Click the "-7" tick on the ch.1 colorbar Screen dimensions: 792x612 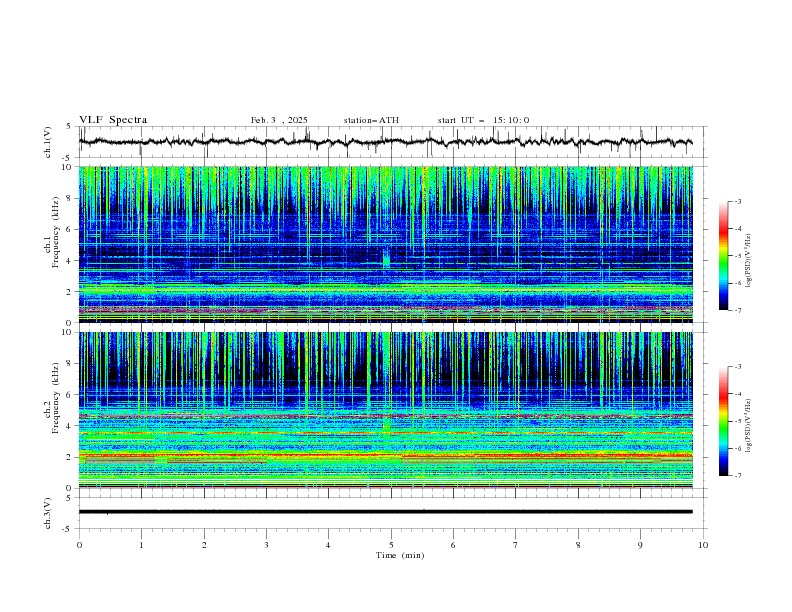pyautogui.click(x=738, y=310)
